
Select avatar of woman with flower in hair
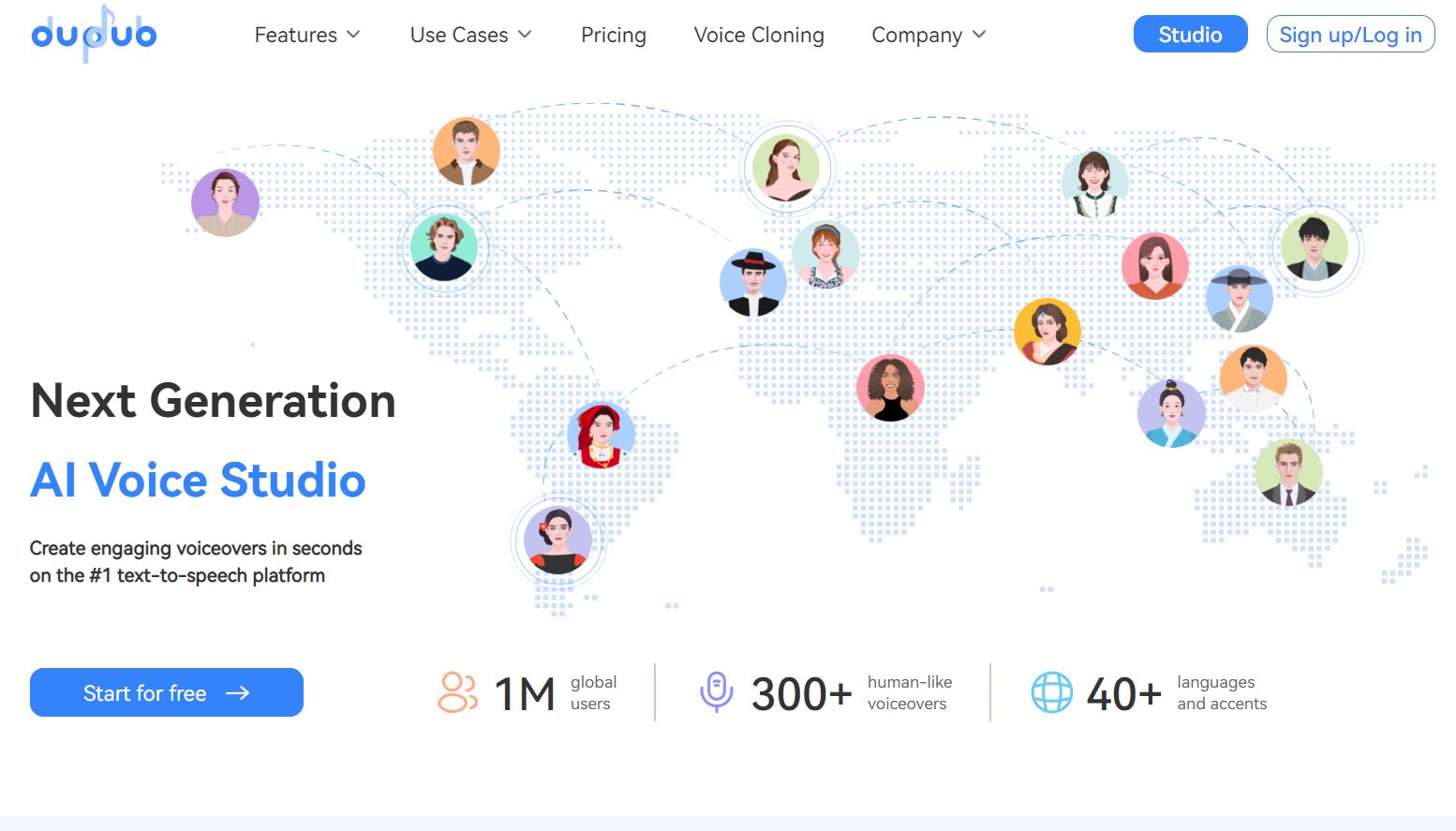[x=557, y=541]
